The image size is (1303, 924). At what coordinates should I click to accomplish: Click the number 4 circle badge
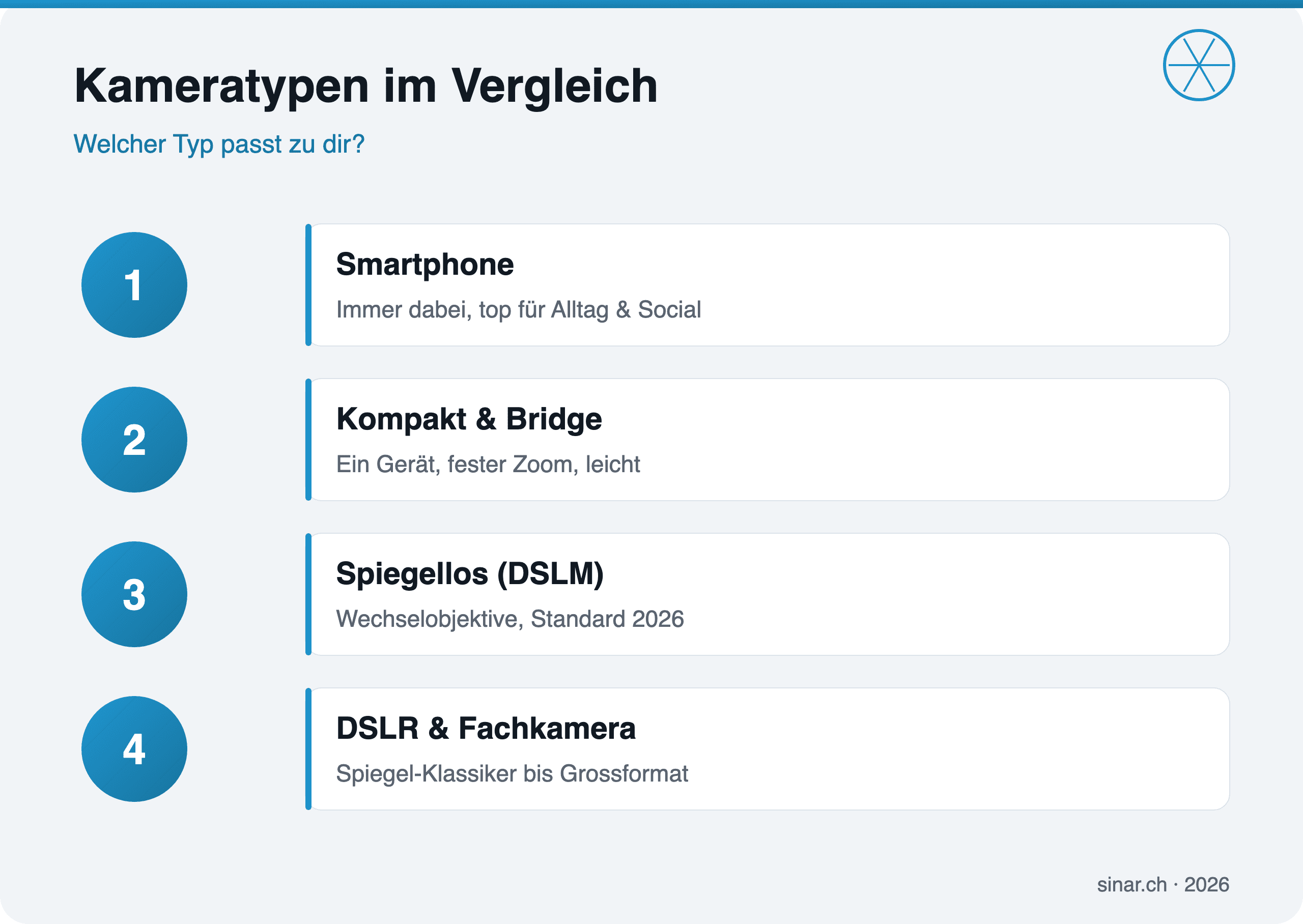[x=134, y=749]
